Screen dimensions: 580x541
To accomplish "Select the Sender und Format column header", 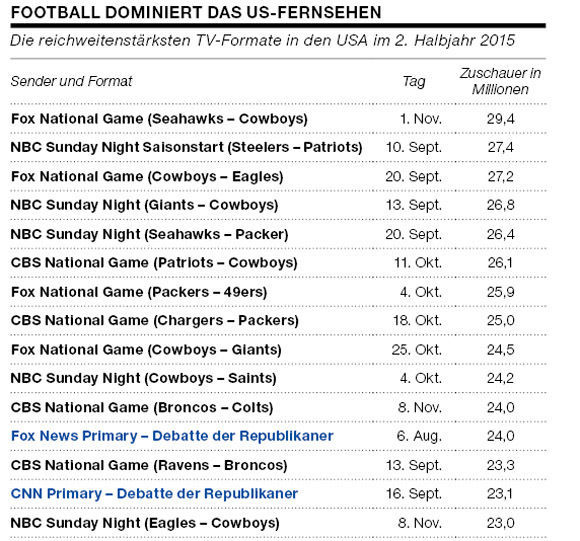I will pyautogui.click(x=71, y=81).
